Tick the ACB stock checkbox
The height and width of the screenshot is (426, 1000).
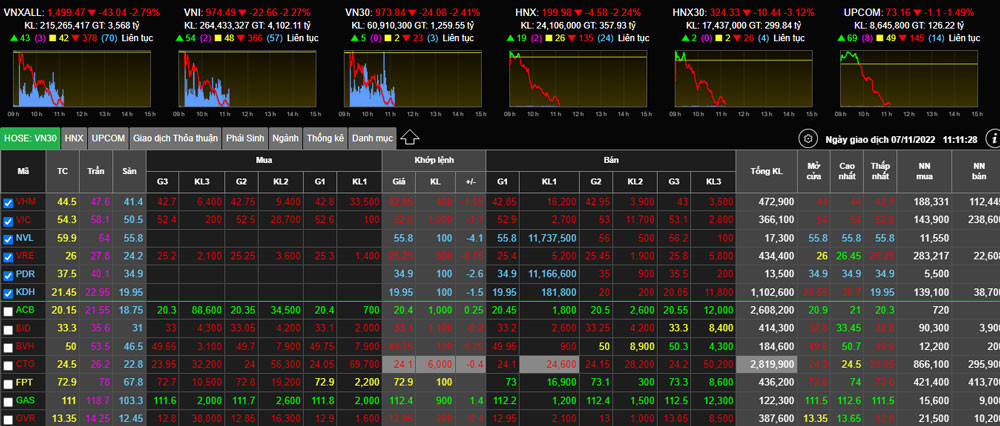(8, 310)
